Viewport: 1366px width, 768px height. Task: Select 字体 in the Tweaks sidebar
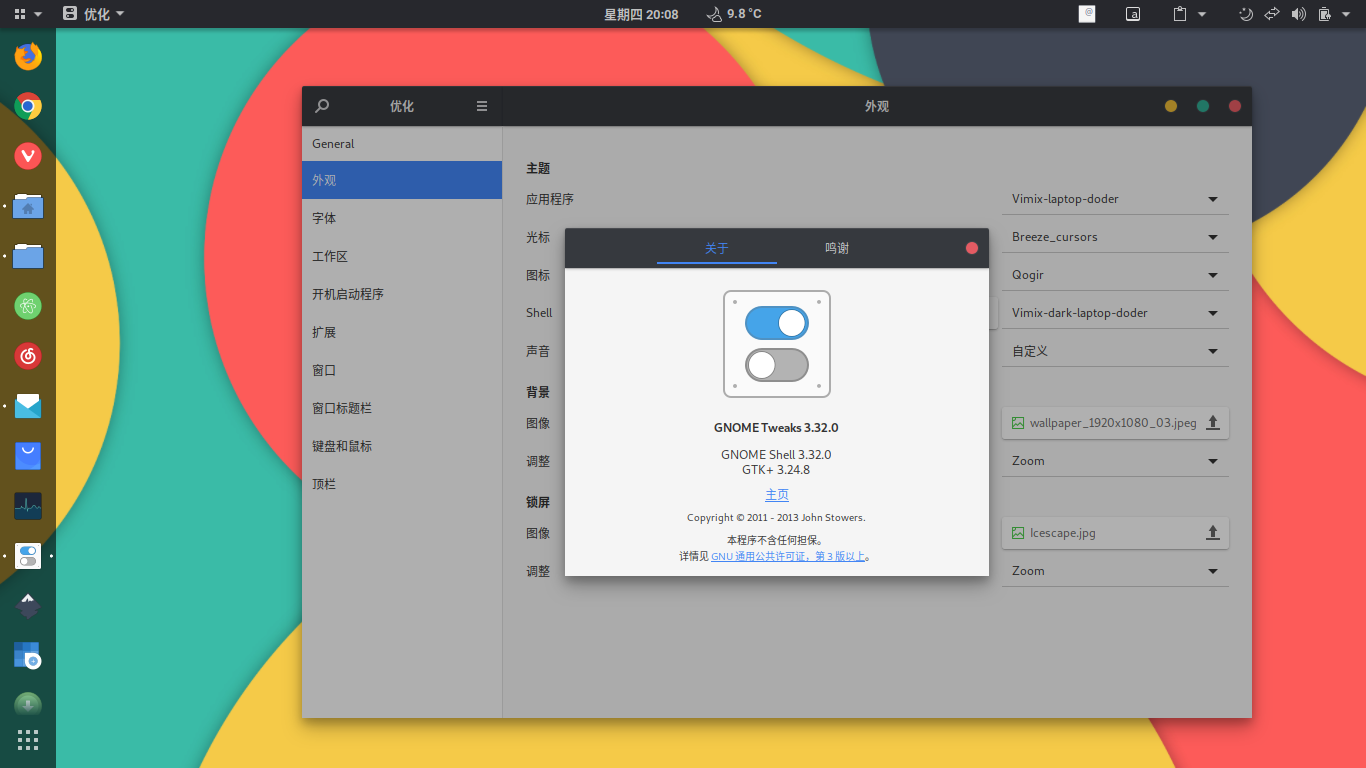tap(402, 217)
